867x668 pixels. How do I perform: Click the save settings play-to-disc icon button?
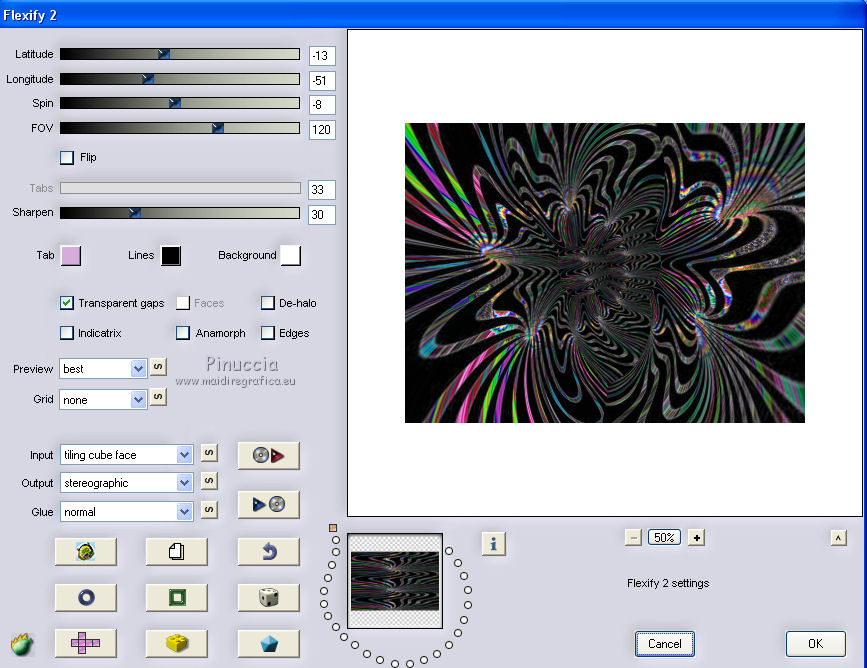pos(269,504)
